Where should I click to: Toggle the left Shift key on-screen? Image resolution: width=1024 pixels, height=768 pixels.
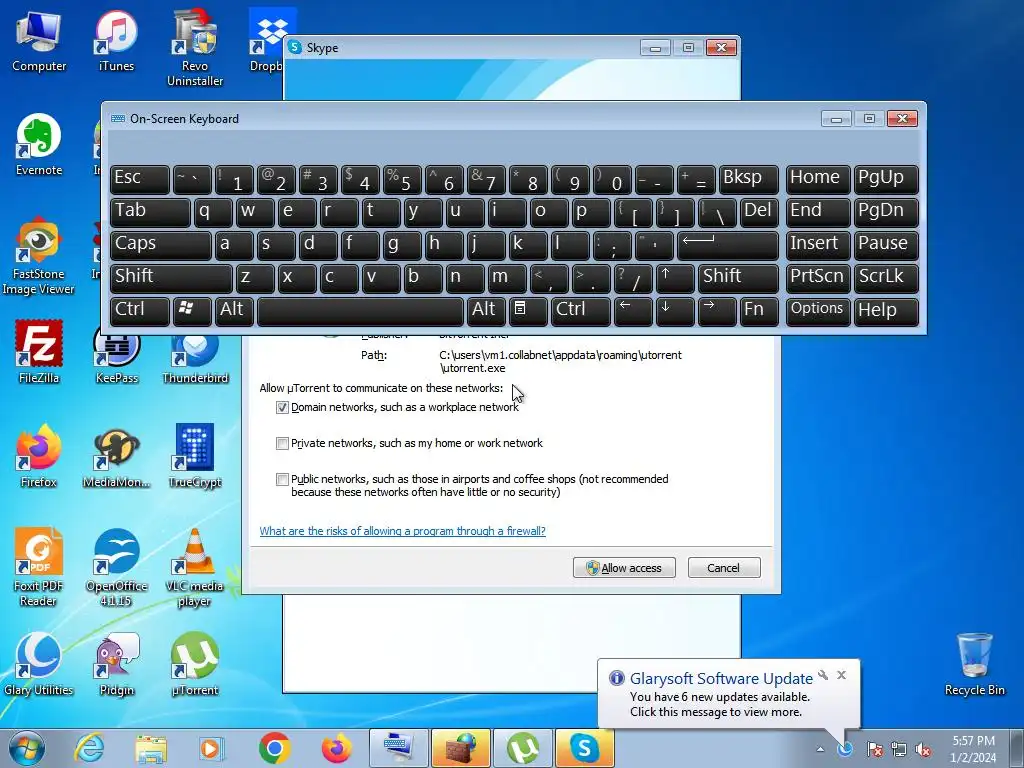pos(171,278)
